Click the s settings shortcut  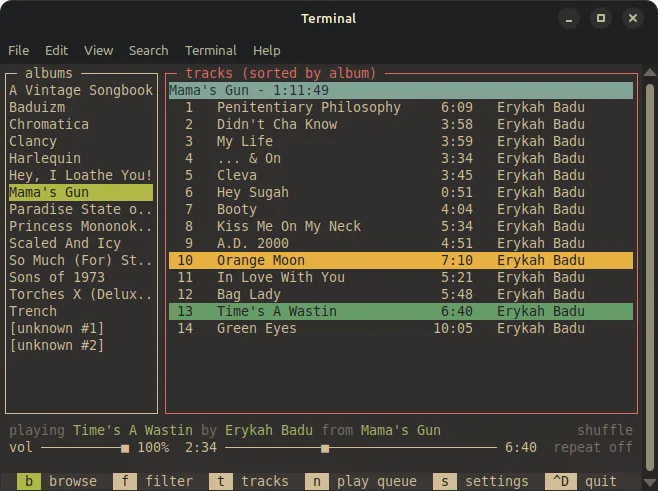tap(481, 481)
